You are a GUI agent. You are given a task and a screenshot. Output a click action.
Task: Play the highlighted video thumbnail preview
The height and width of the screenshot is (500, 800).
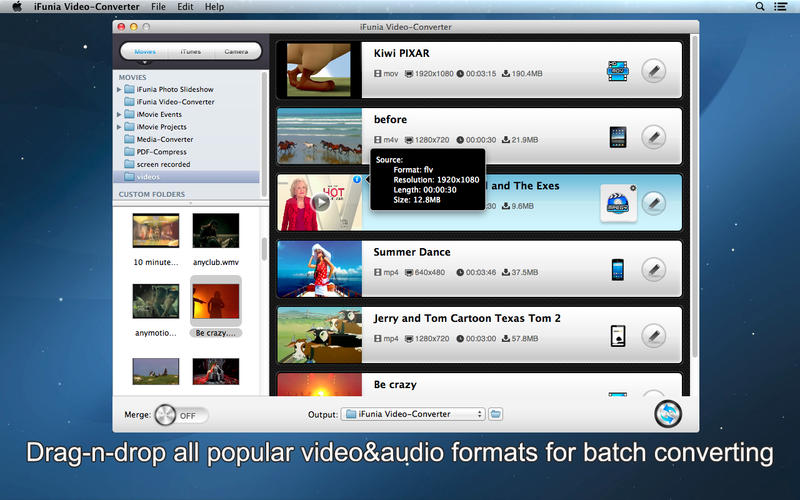click(x=319, y=203)
